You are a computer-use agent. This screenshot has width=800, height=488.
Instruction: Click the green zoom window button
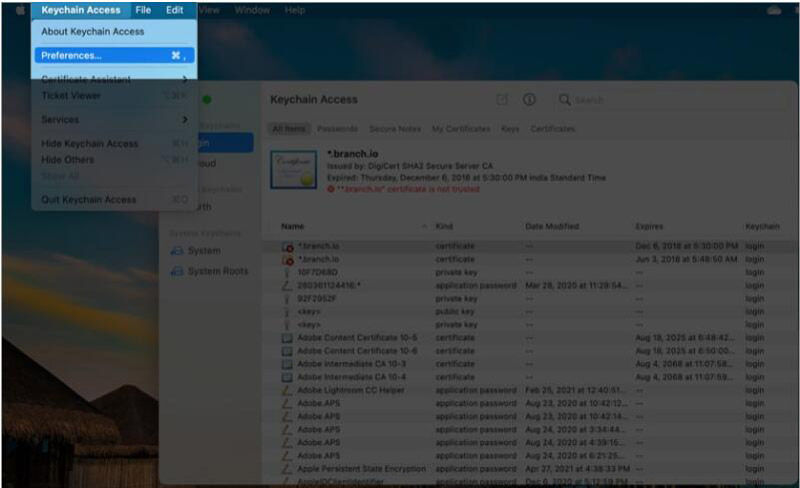point(207,100)
